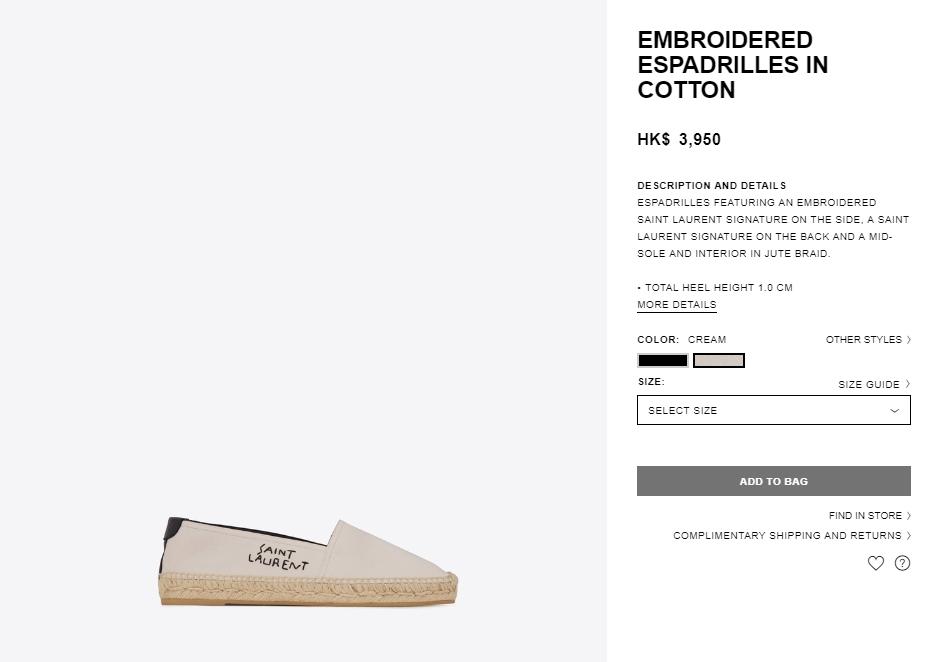The image size is (925, 662).
Task: Click the arrow beside Size Guide
Action: (908, 384)
